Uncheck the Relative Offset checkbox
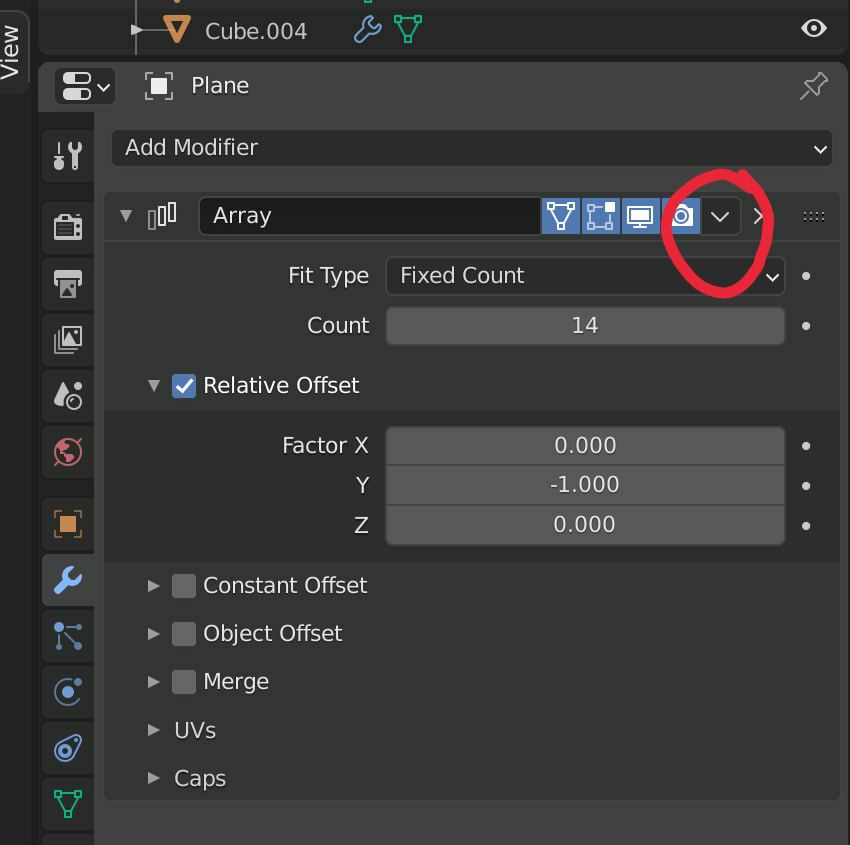The width and height of the screenshot is (850, 845). (184, 386)
